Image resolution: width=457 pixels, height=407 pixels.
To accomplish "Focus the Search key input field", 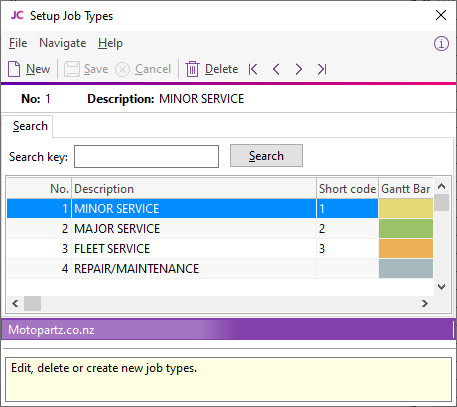I will click(x=146, y=156).
